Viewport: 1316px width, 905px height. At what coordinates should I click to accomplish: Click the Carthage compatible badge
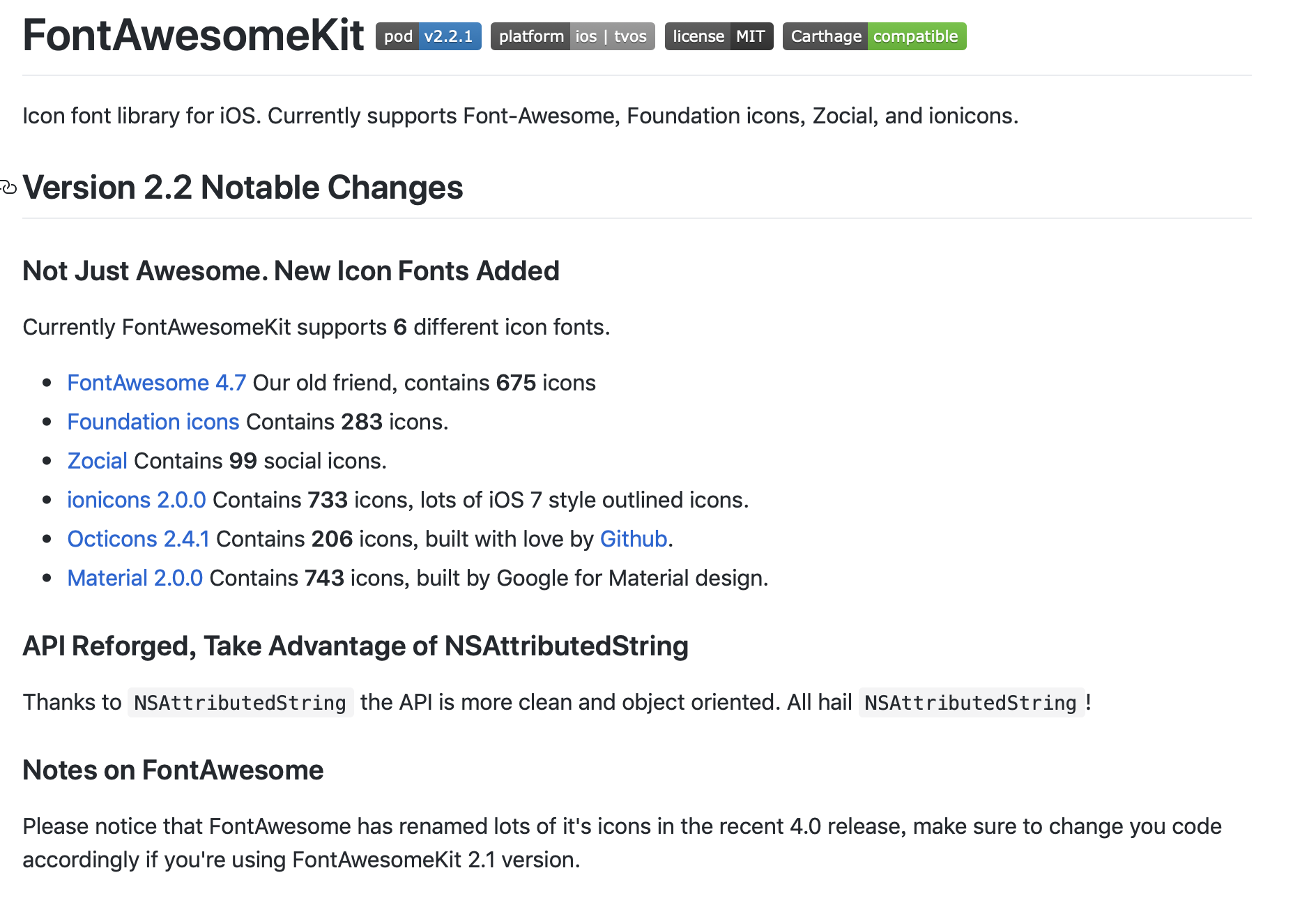pos(874,36)
